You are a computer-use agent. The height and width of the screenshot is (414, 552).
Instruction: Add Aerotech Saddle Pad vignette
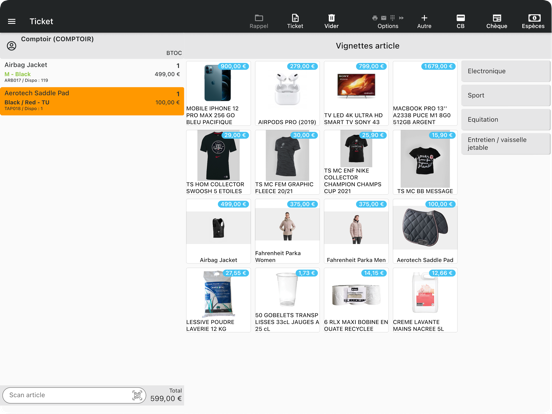click(425, 231)
